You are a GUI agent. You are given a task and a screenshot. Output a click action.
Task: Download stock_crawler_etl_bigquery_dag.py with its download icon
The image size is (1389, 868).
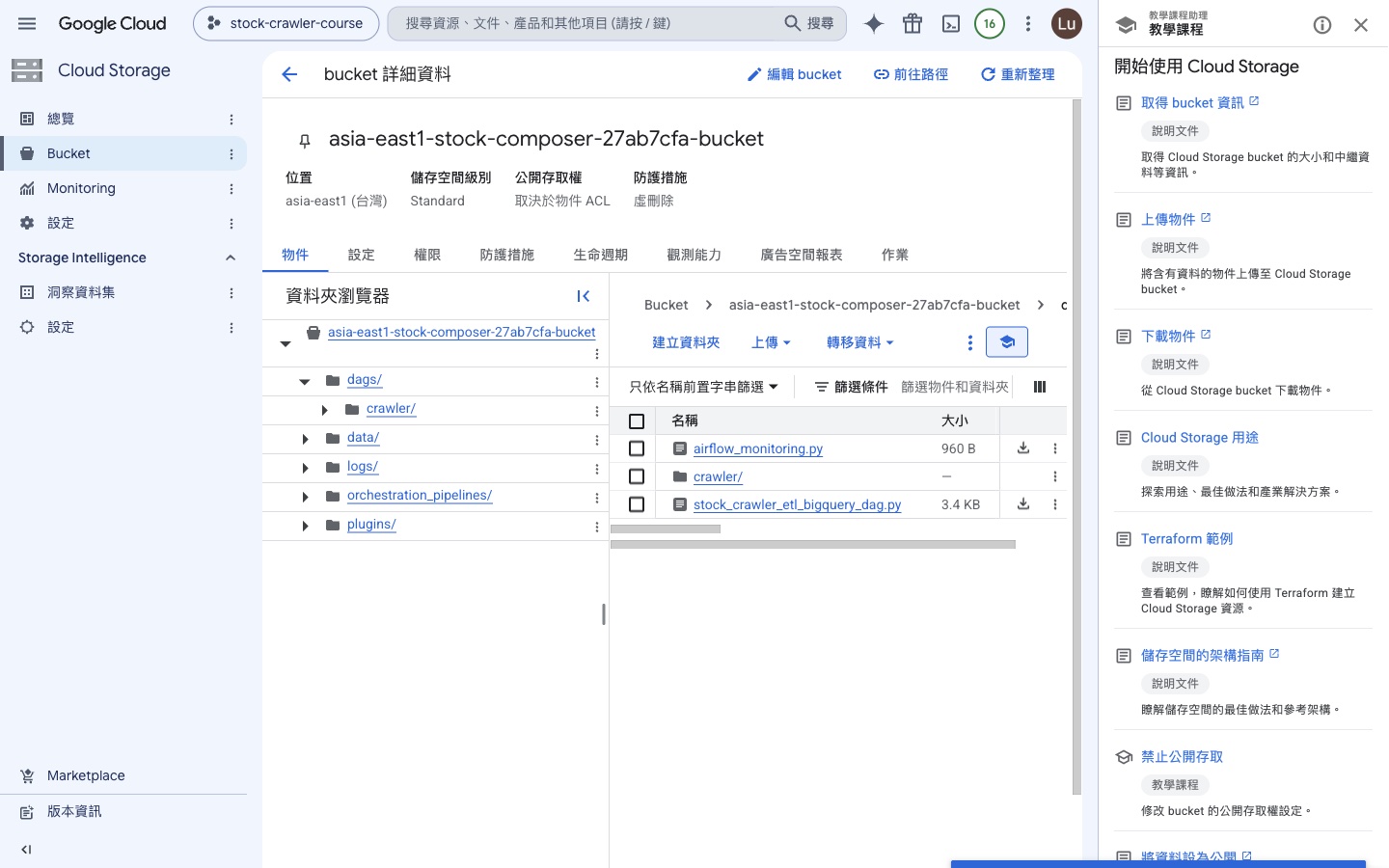[x=1023, y=504]
